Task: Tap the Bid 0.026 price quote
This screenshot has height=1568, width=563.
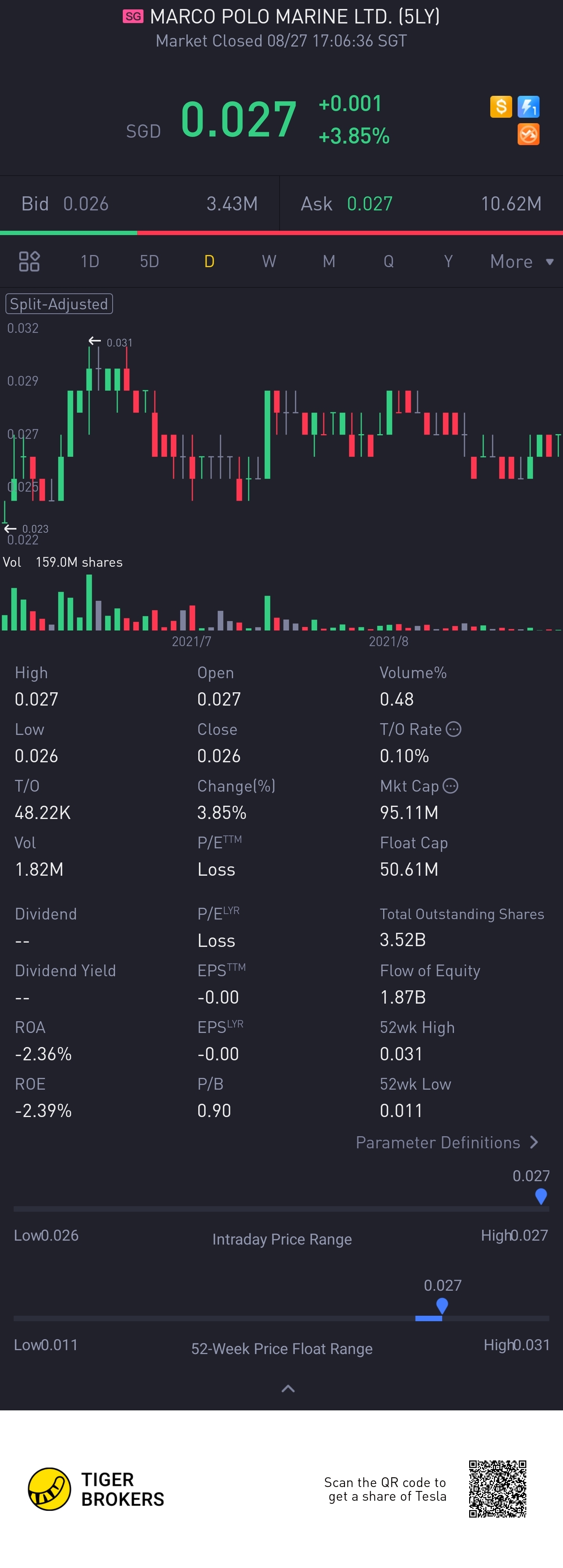Action: pos(86,204)
